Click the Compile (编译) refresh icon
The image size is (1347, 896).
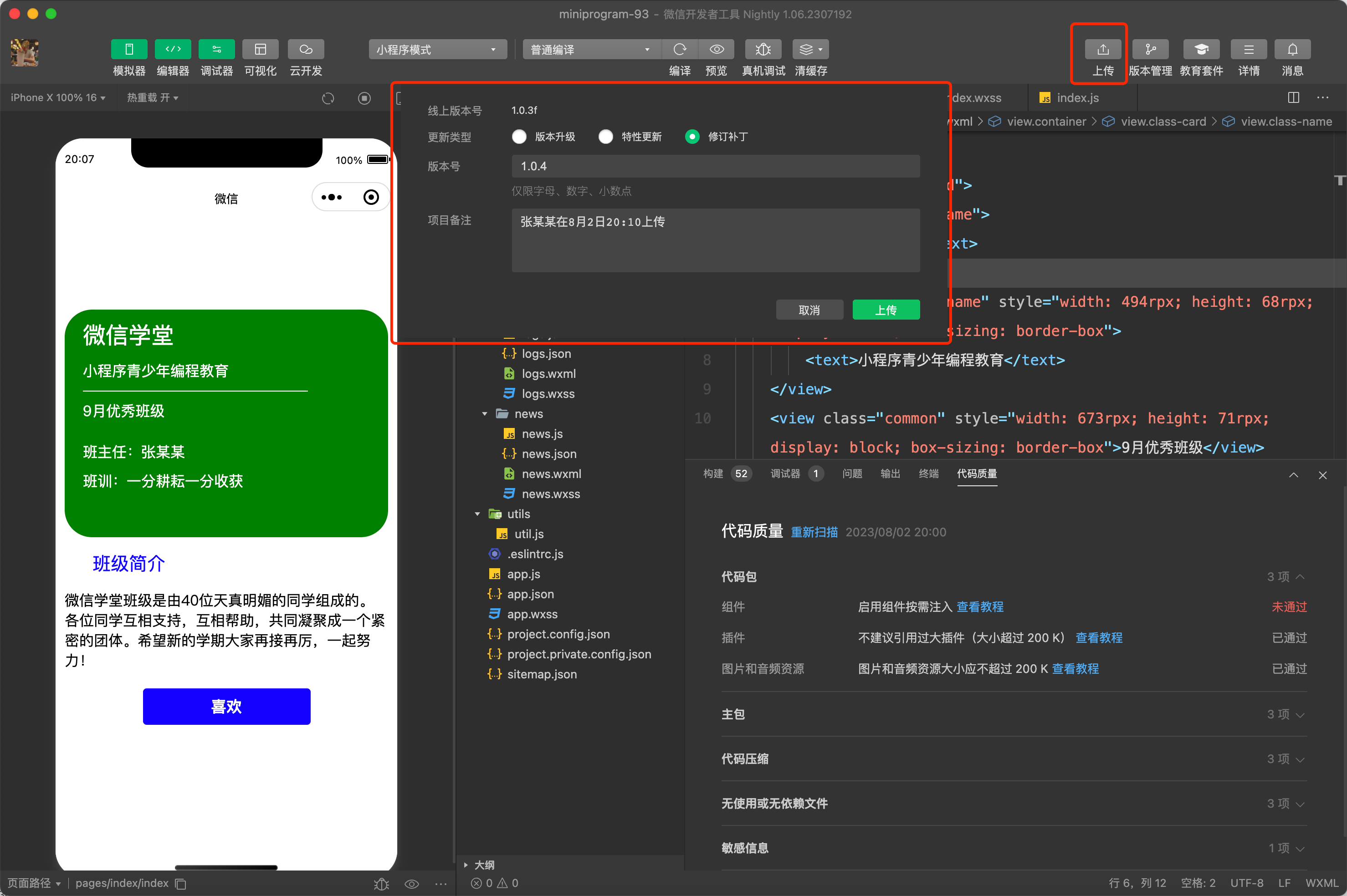point(680,49)
